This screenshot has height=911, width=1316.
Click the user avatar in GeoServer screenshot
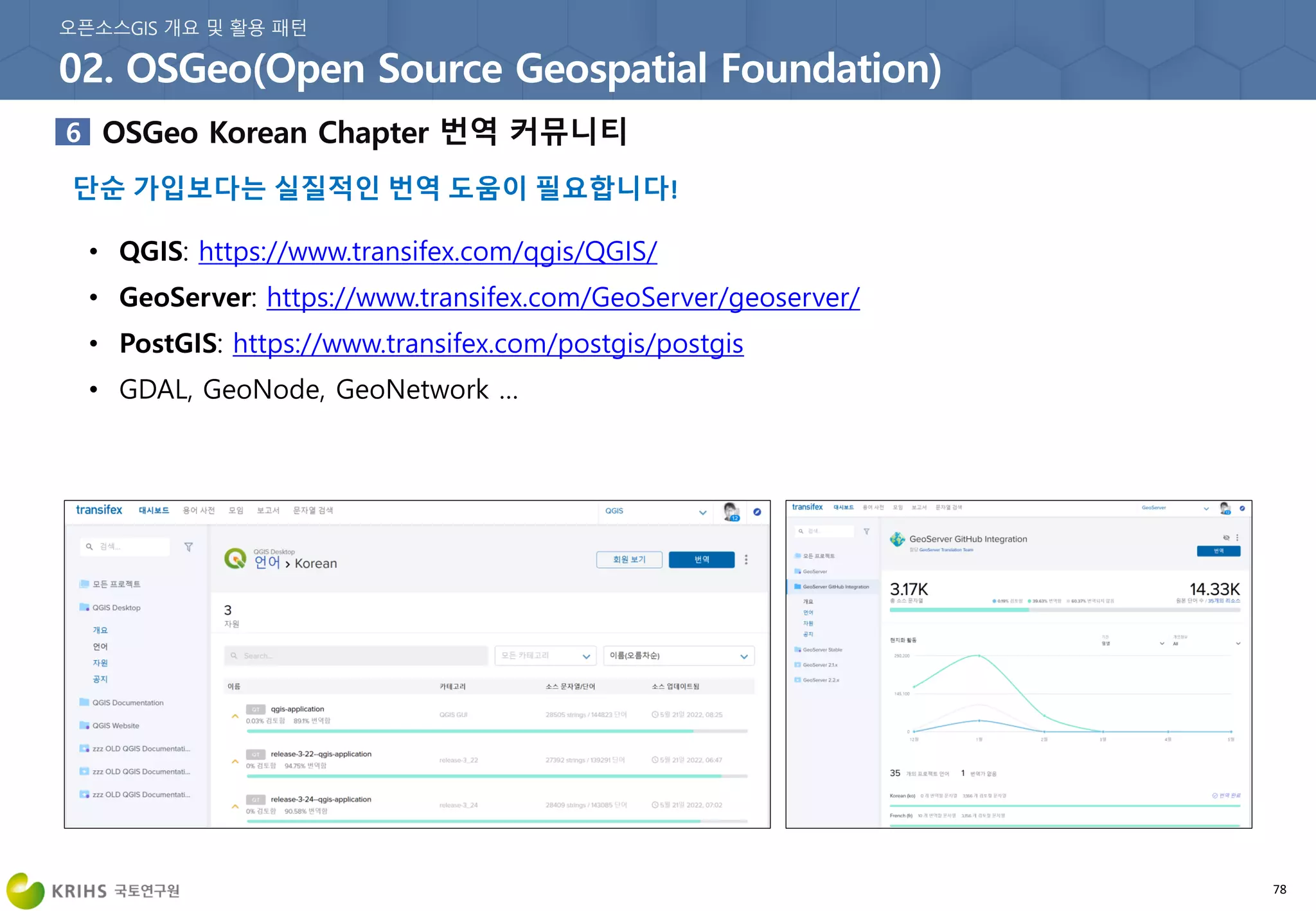tap(1225, 508)
